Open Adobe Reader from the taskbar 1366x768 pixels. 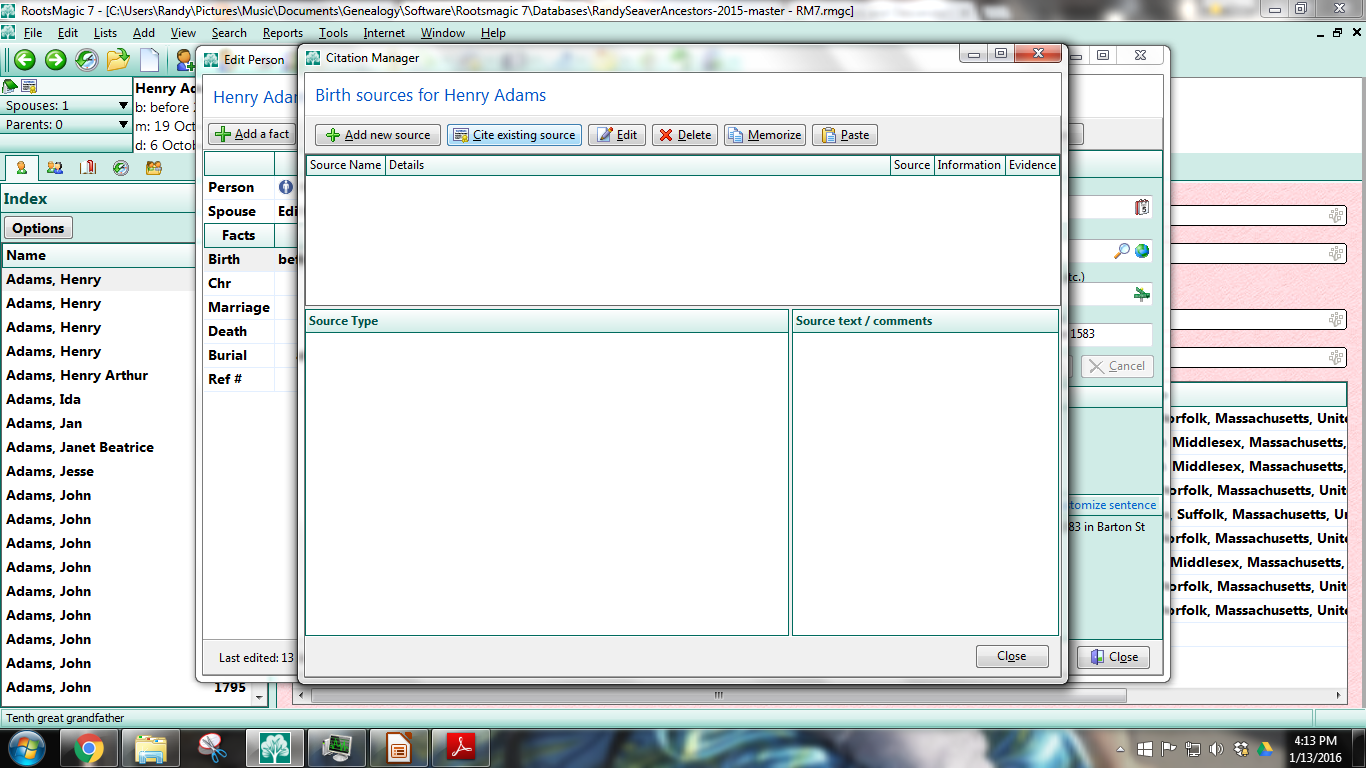coord(460,748)
